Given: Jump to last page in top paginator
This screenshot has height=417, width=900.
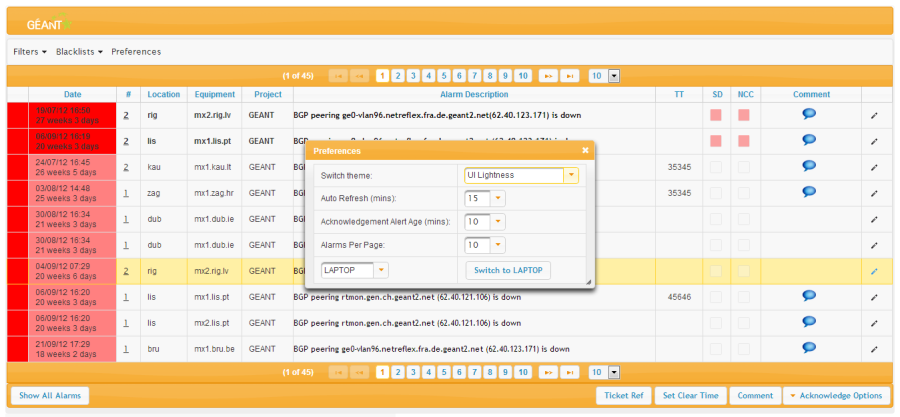Looking at the screenshot, I should (570, 76).
